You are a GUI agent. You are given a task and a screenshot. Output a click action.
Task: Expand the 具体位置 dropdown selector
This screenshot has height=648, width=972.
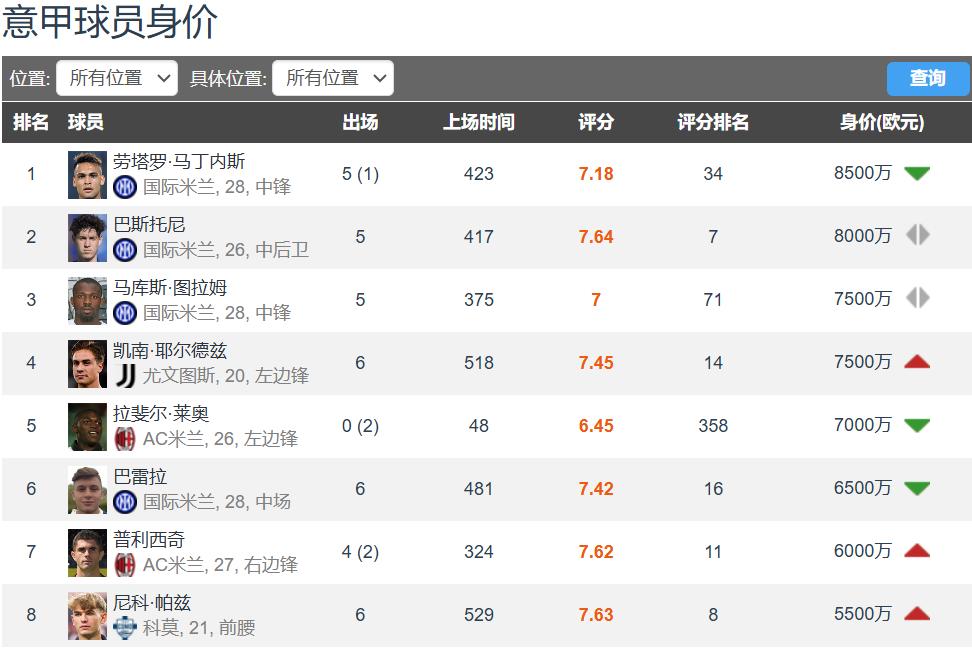333,78
